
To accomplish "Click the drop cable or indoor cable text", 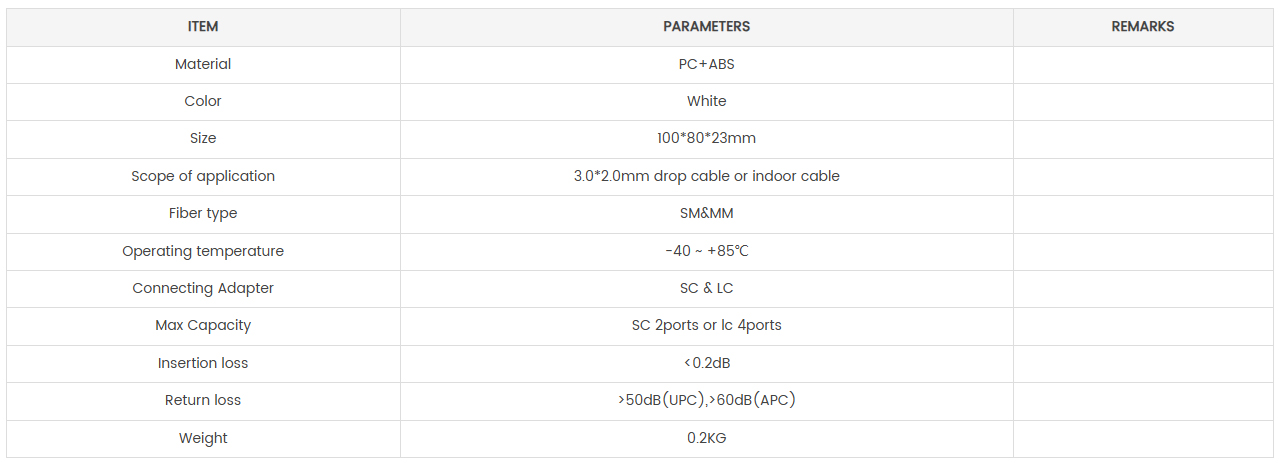I will (x=747, y=176).
